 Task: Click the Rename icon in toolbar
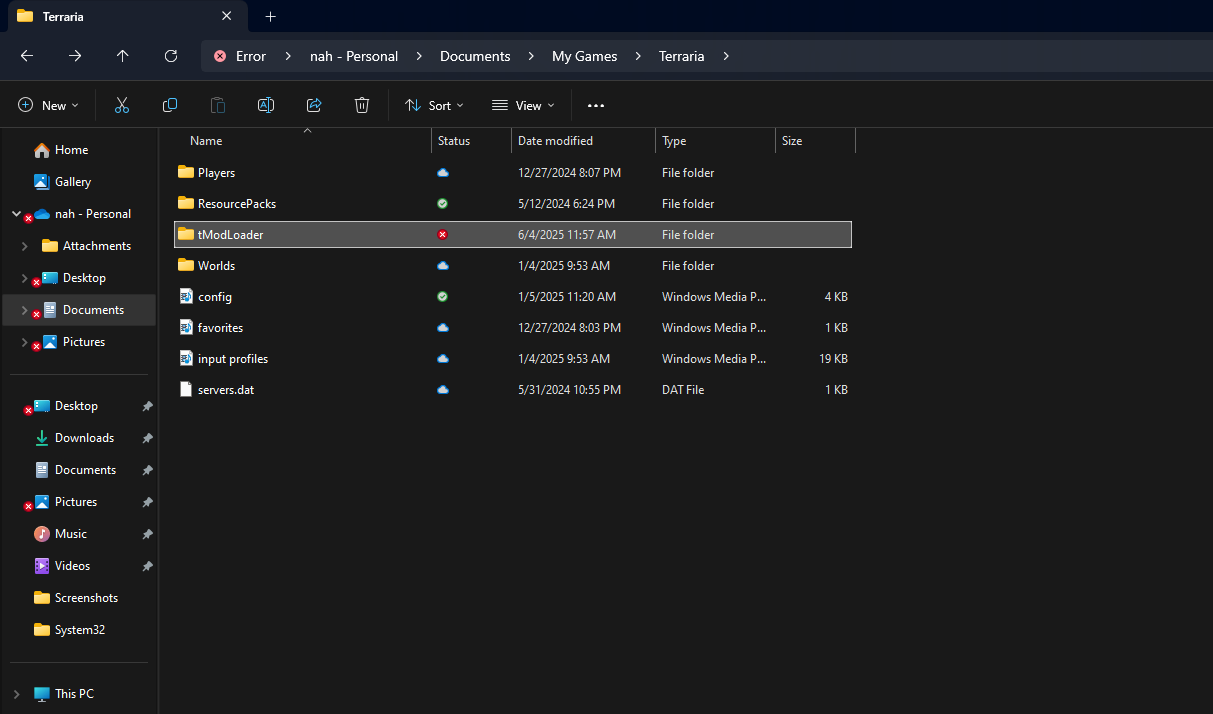coord(266,105)
